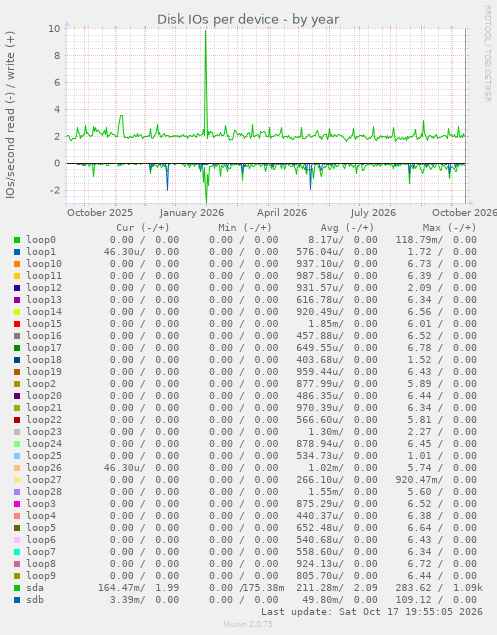Click the loop15 red legend swatch
Viewport: 497px width, 635px height.
coord(17,324)
